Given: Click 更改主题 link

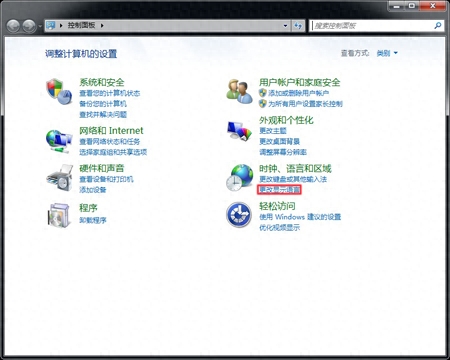Looking at the screenshot, I should (x=273, y=131).
